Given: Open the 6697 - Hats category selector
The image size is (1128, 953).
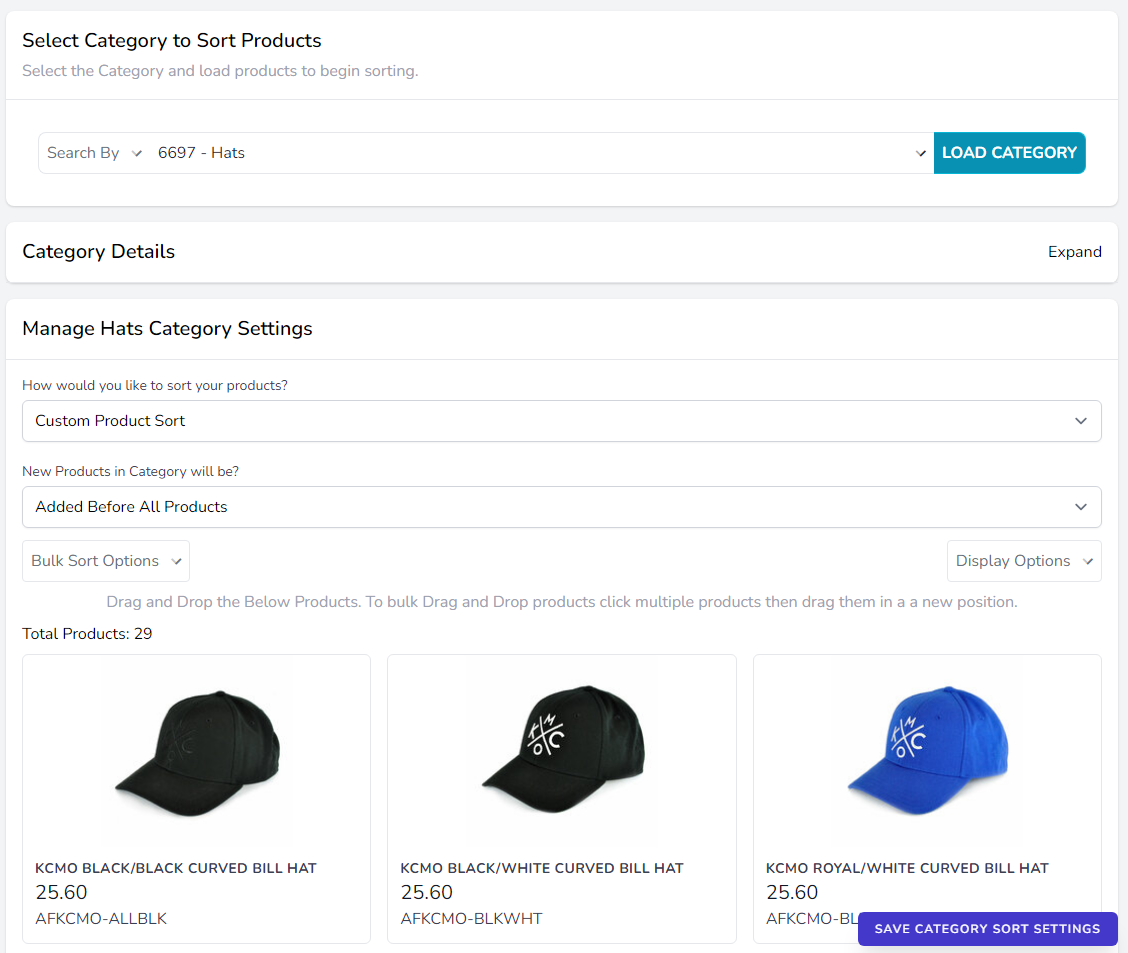Looking at the screenshot, I should [540, 153].
